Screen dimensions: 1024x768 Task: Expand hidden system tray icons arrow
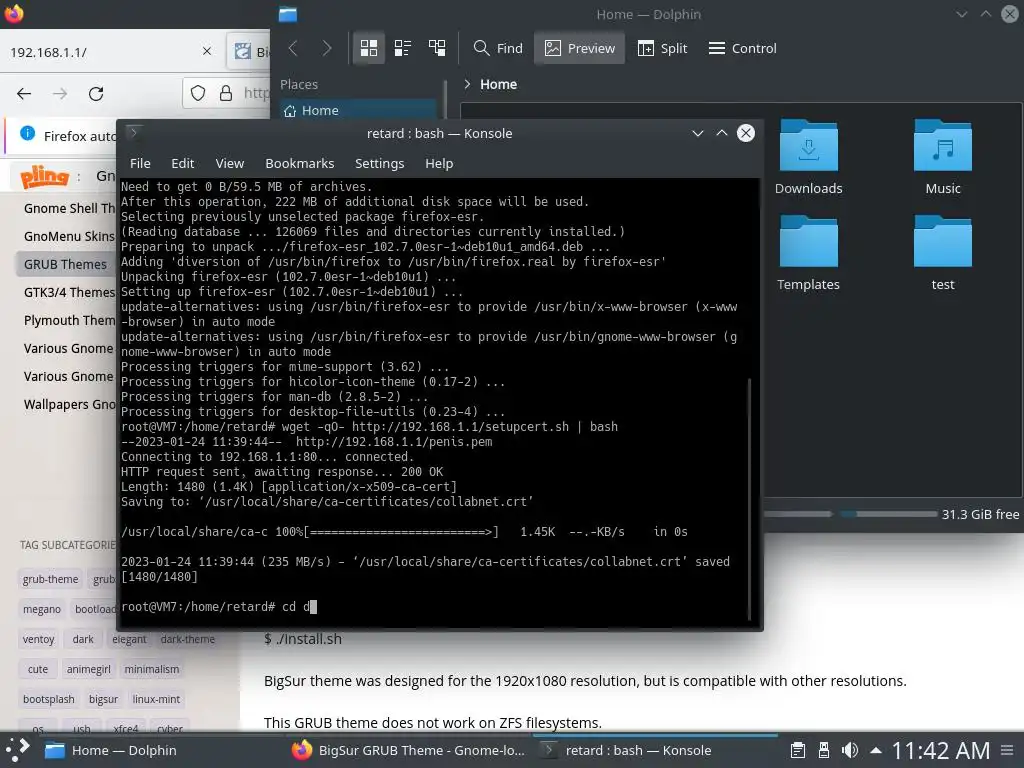point(876,750)
